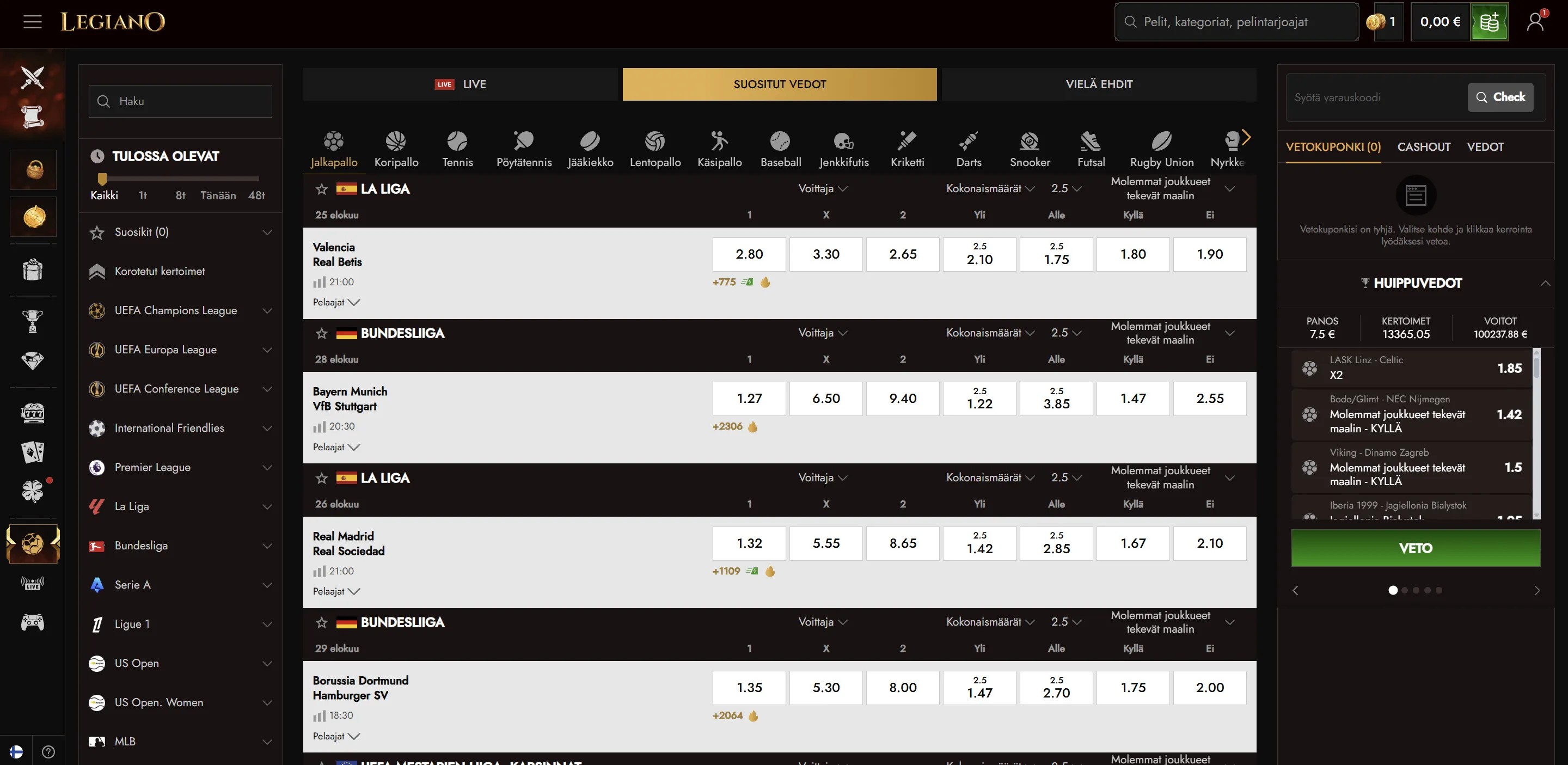This screenshot has height=765, width=1568.
Task: Select Koripallo sport icon
Action: [396, 149]
